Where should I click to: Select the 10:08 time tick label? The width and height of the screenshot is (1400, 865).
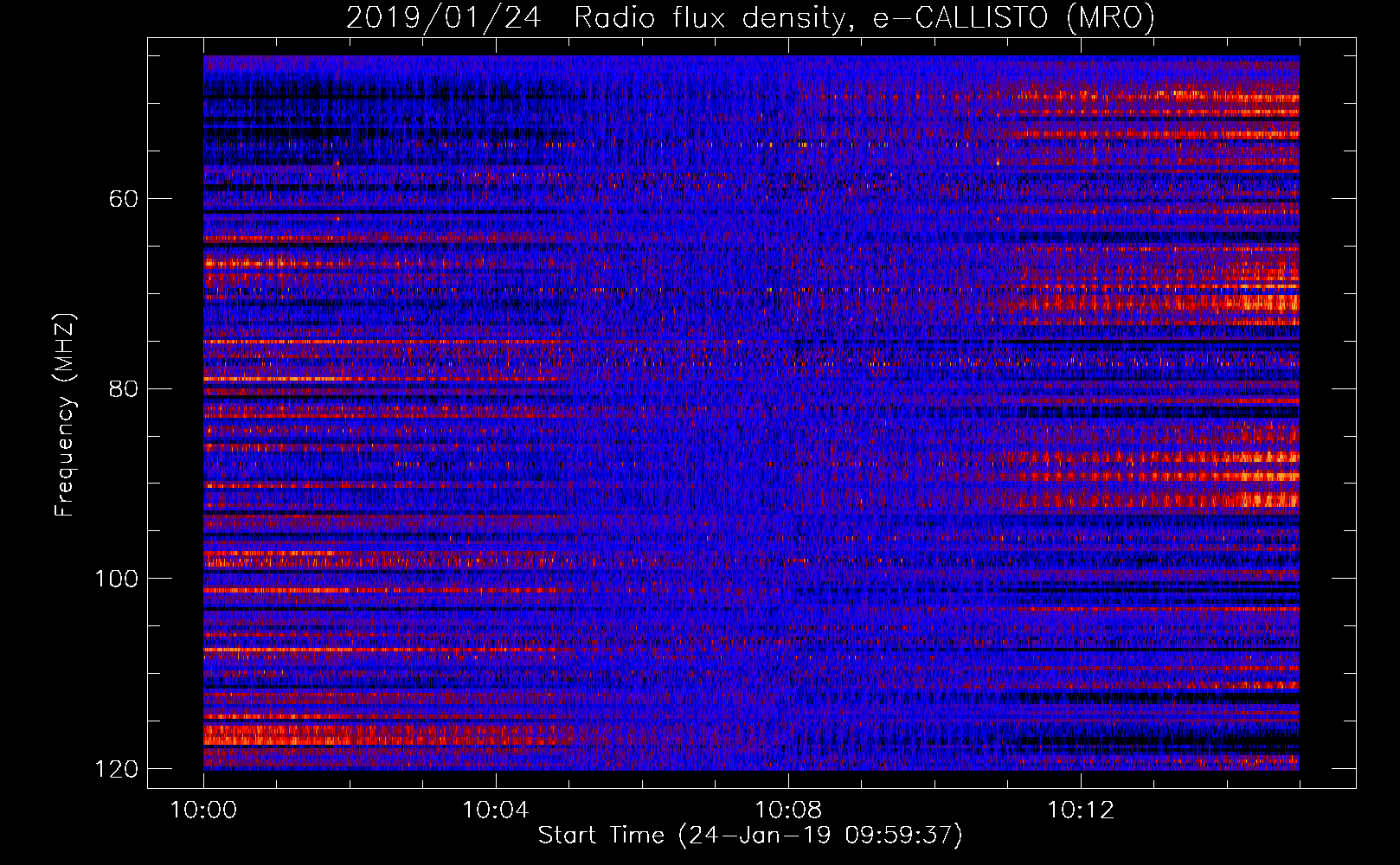788,811
